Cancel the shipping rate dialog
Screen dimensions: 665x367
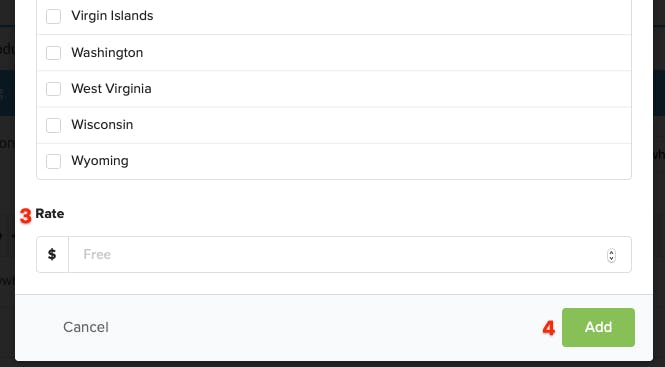pyautogui.click(x=86, y=327)
